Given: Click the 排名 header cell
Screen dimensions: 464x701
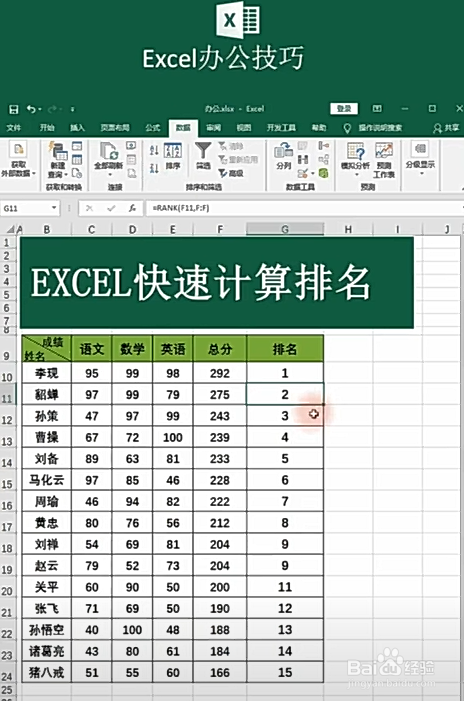Looking at the screenshot, I should (x=285, y=349).
